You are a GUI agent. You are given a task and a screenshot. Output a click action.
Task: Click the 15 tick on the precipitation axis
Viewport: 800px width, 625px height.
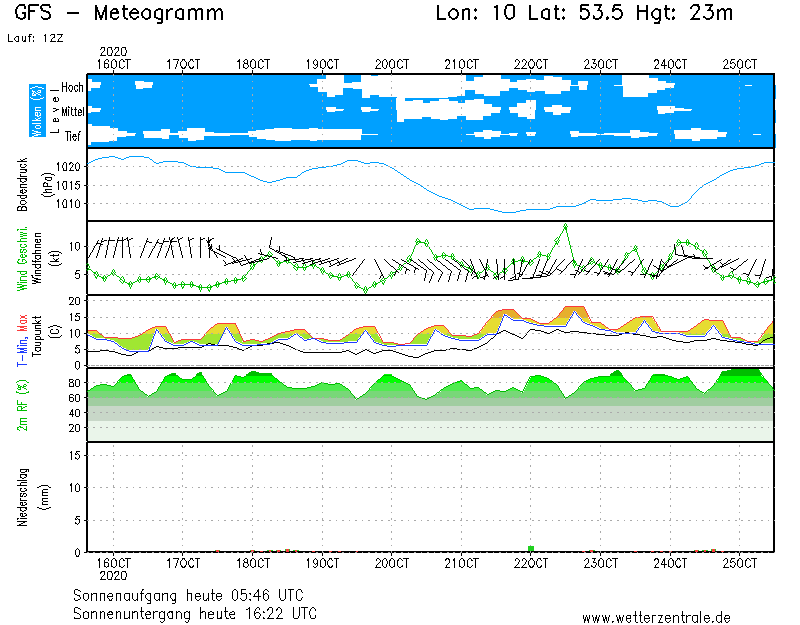pyautogui.click(x=74, y=455)
